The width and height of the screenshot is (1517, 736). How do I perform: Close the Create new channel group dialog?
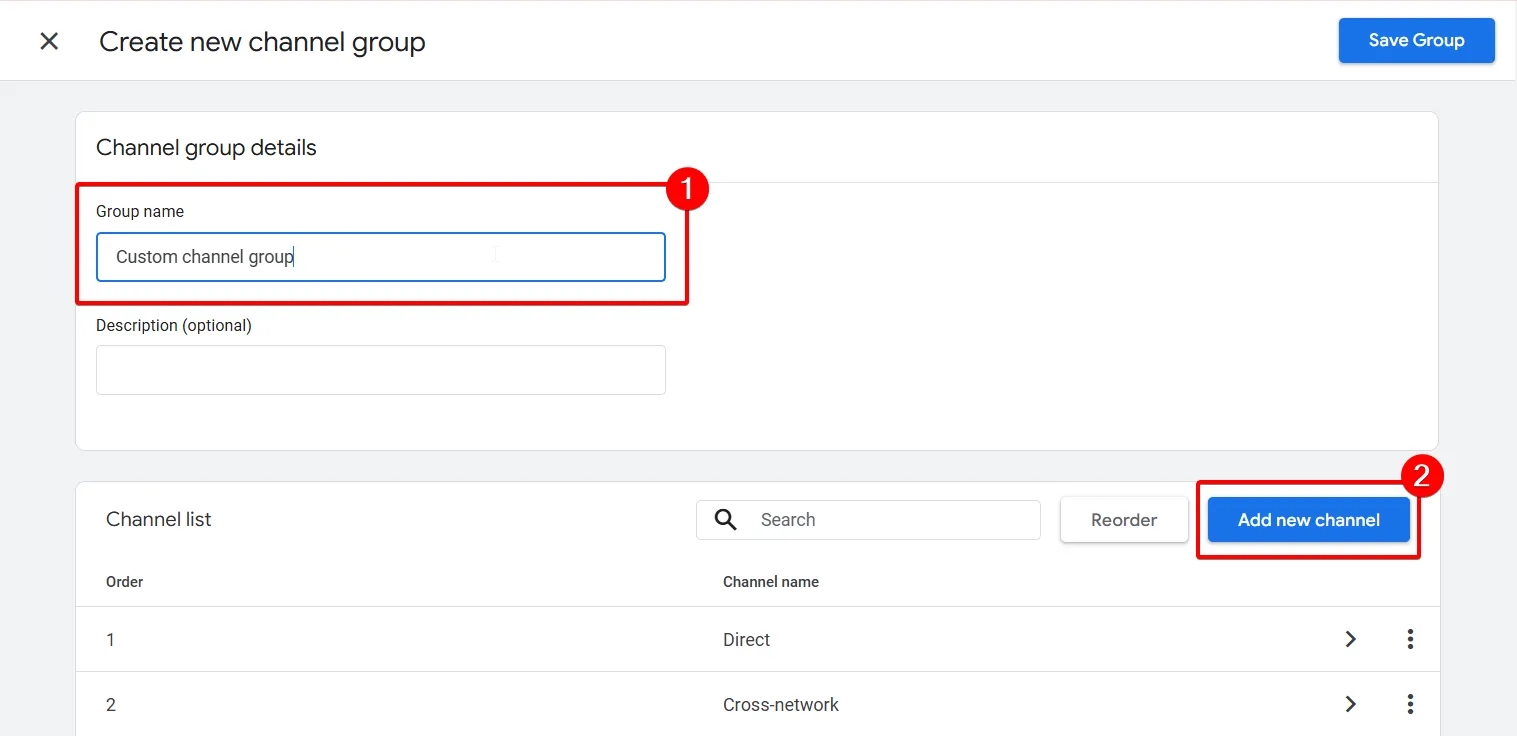49,41
